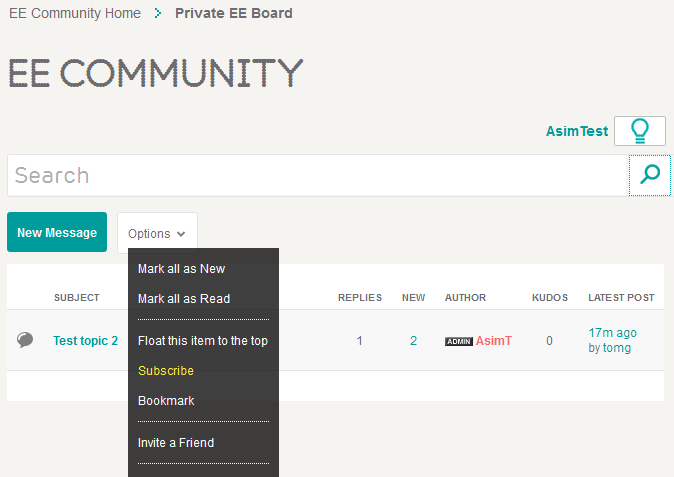The width and height of the screenshot is (674, 477).
Task: Click the speech bubble icon beside Test topic 2
Action: 25,341
